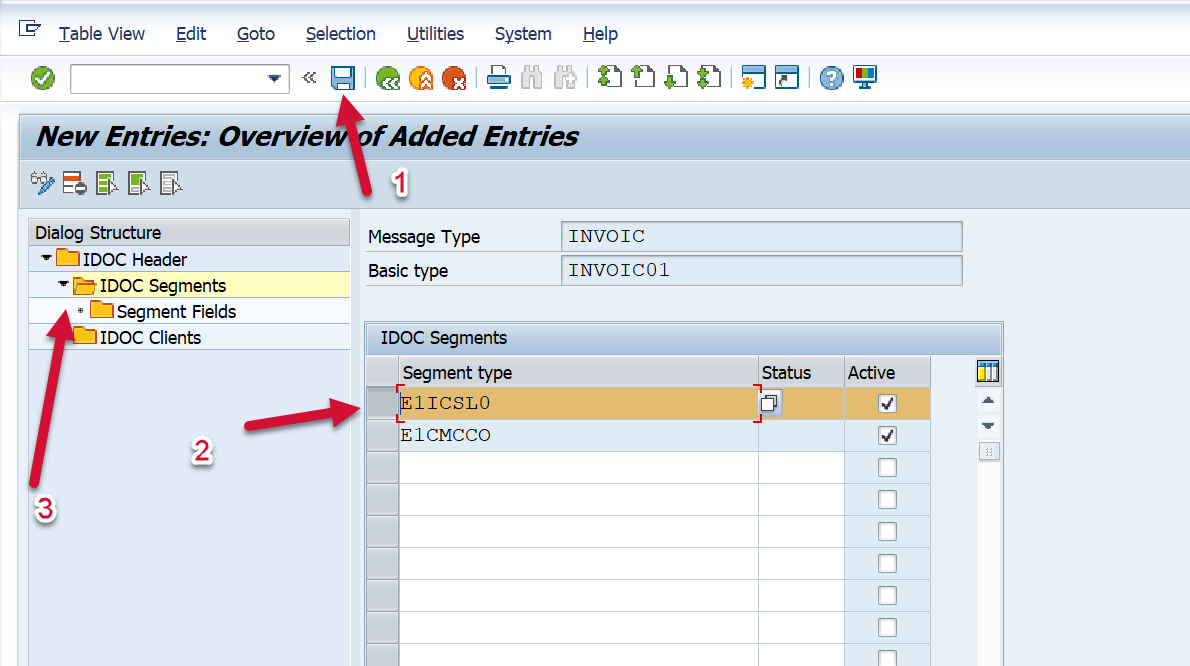The width and height of the screenshot is (1190, 666).
Task: Open the command field dropdown arrow
Action: point(275,79)
